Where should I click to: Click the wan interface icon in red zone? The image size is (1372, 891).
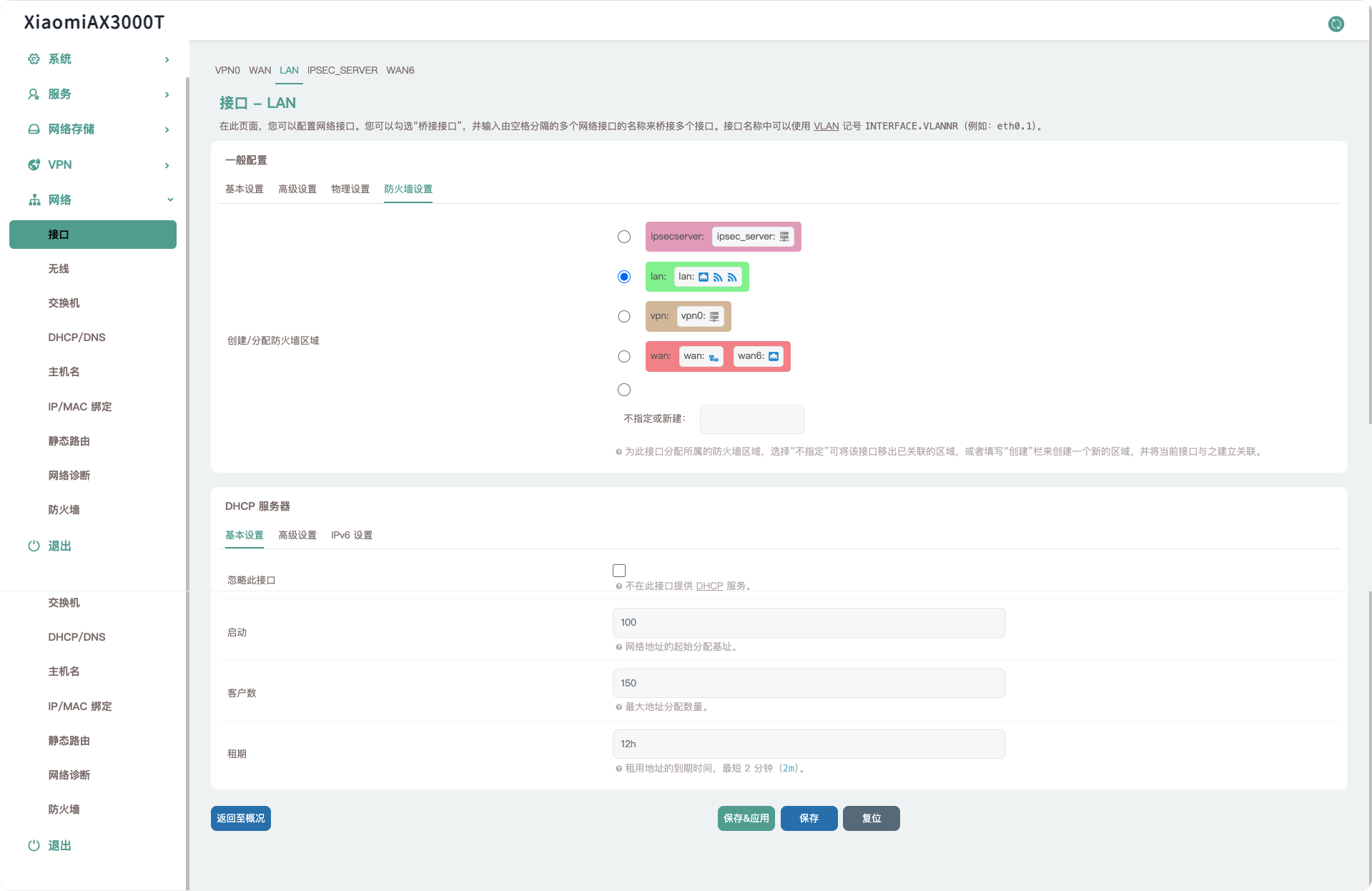[x=714, y=357]
